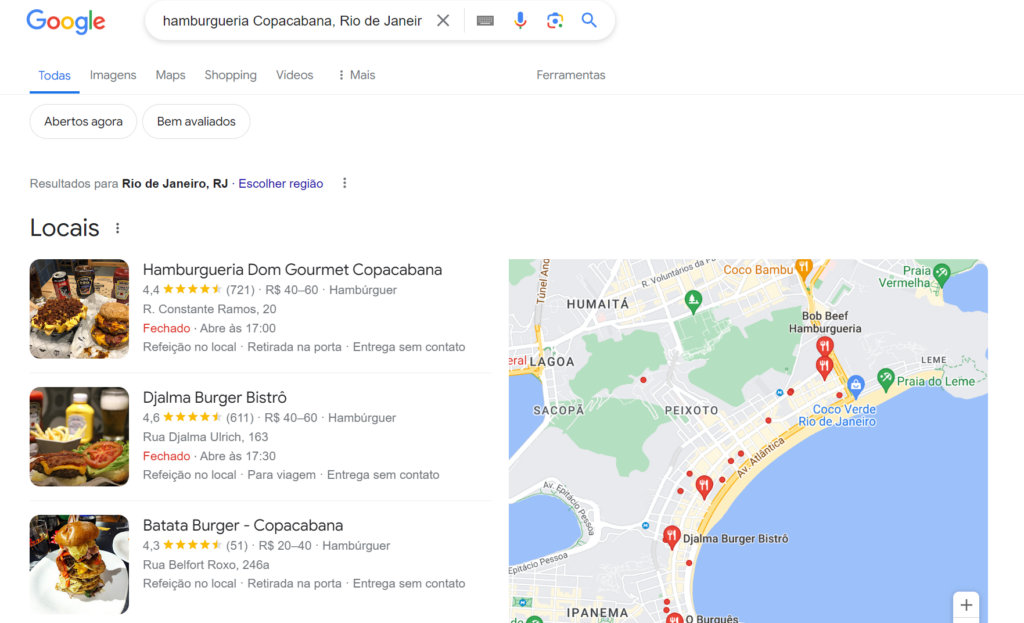
Task: Click the address Rua Belfort Roxo, 246a
Action: click(206, 565)
